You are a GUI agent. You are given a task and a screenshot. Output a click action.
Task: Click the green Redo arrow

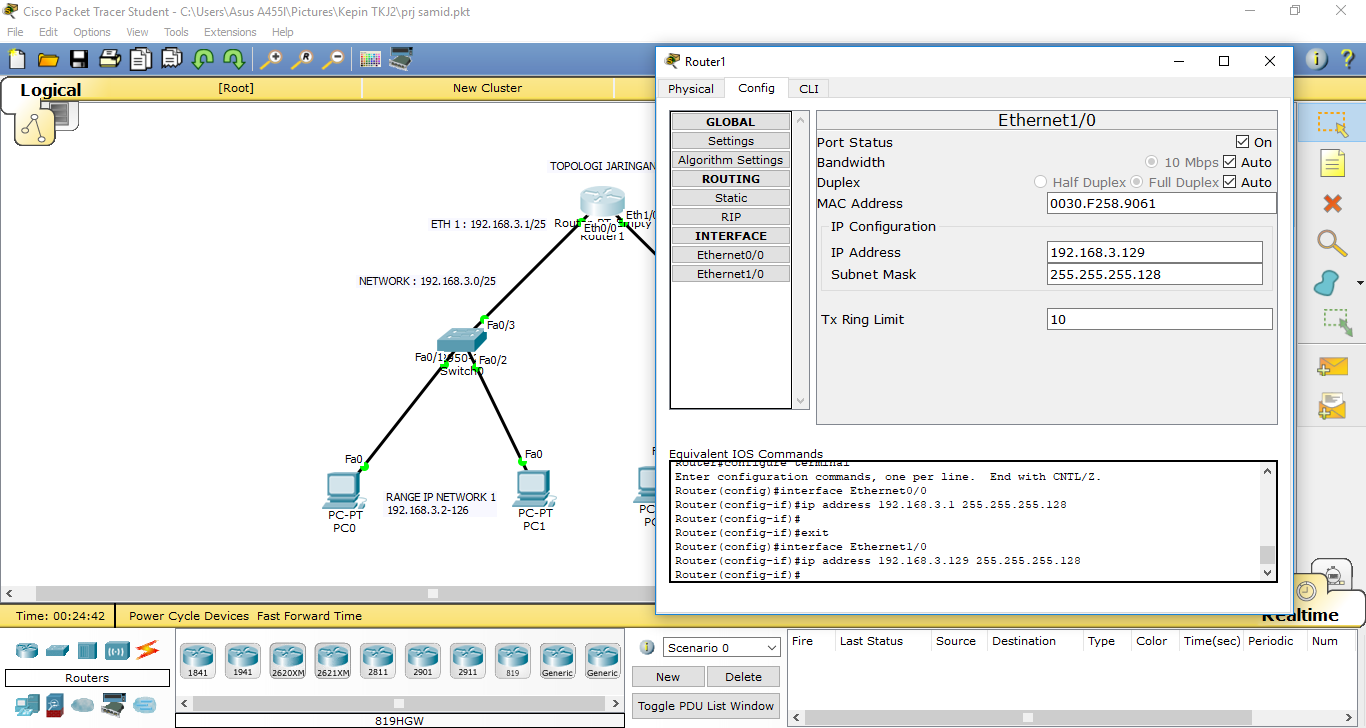pos(234,59)
